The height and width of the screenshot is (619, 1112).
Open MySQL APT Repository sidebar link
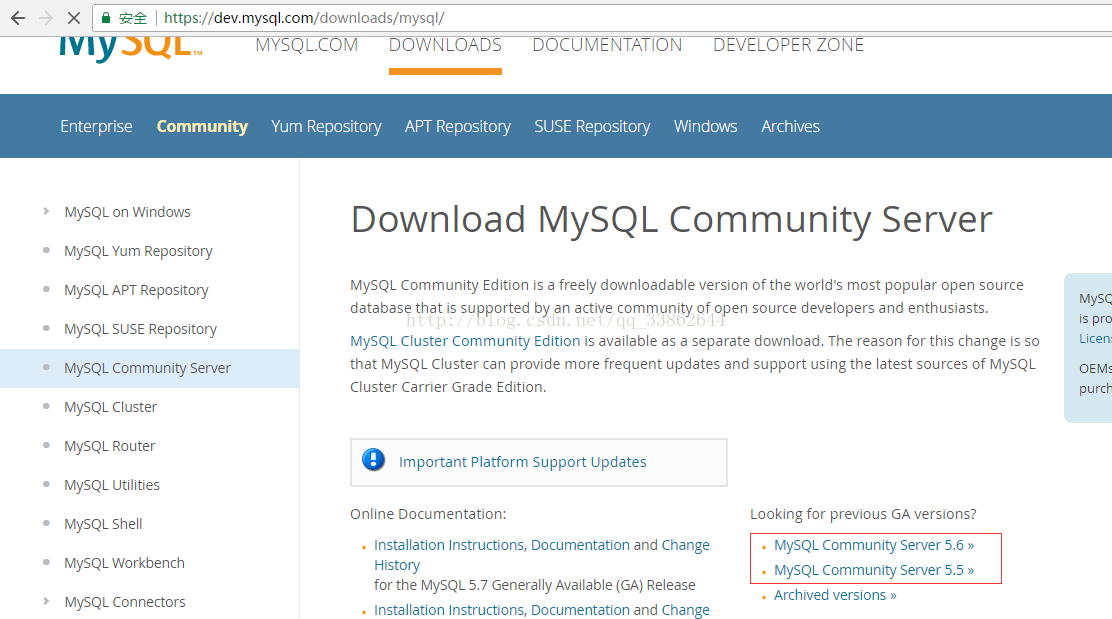(x=136, y=290)
